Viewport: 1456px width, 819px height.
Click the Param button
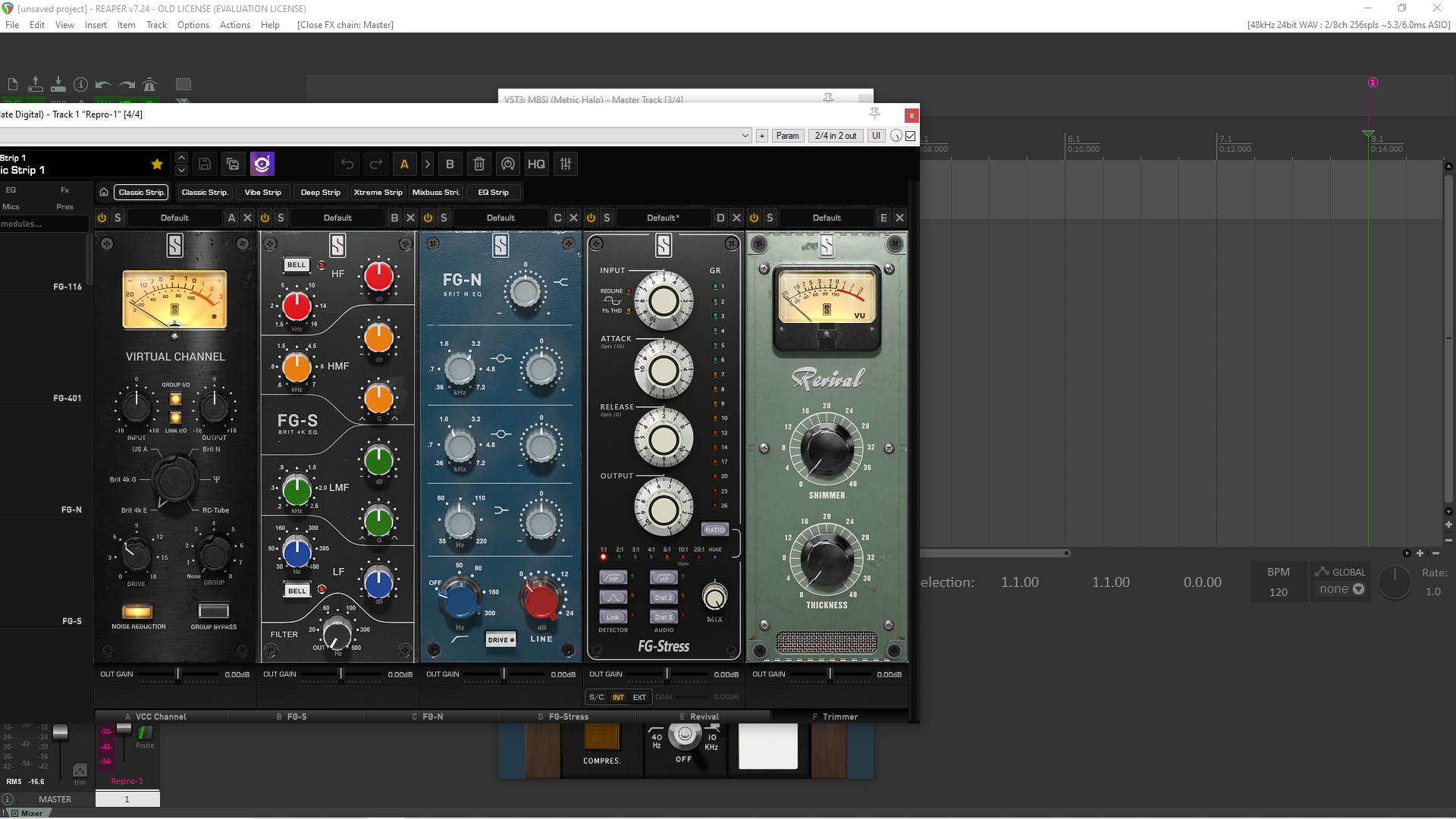788,135
